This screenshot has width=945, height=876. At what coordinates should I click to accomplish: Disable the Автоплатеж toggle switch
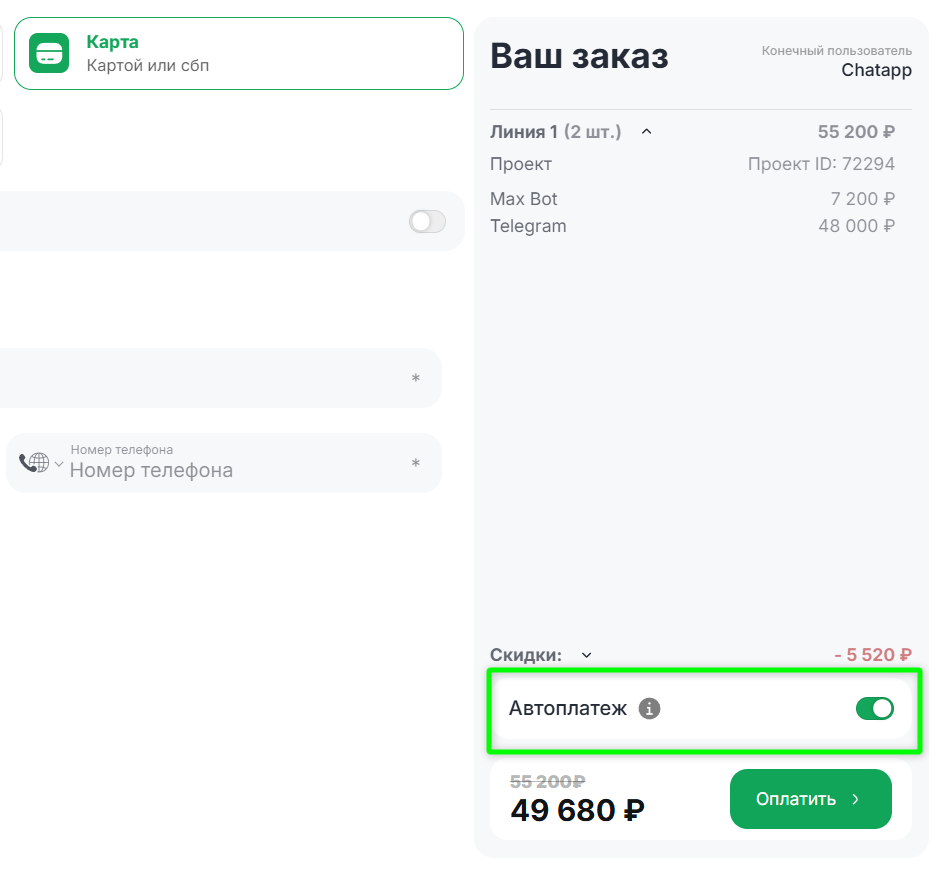[x=874, y=709]
